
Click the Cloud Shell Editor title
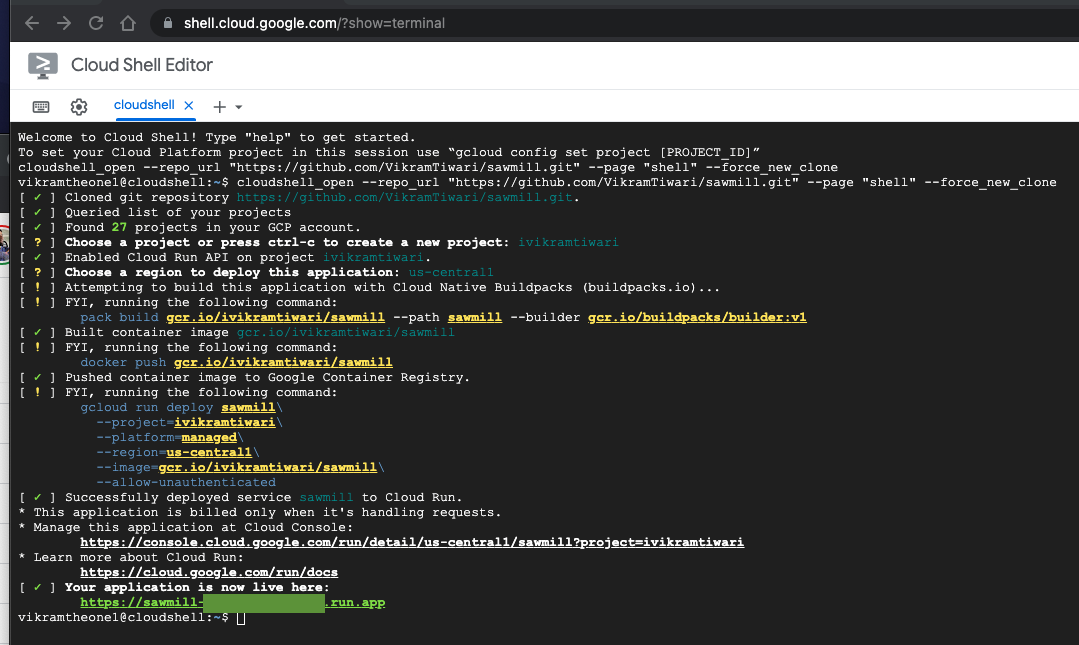coord(142,65)
